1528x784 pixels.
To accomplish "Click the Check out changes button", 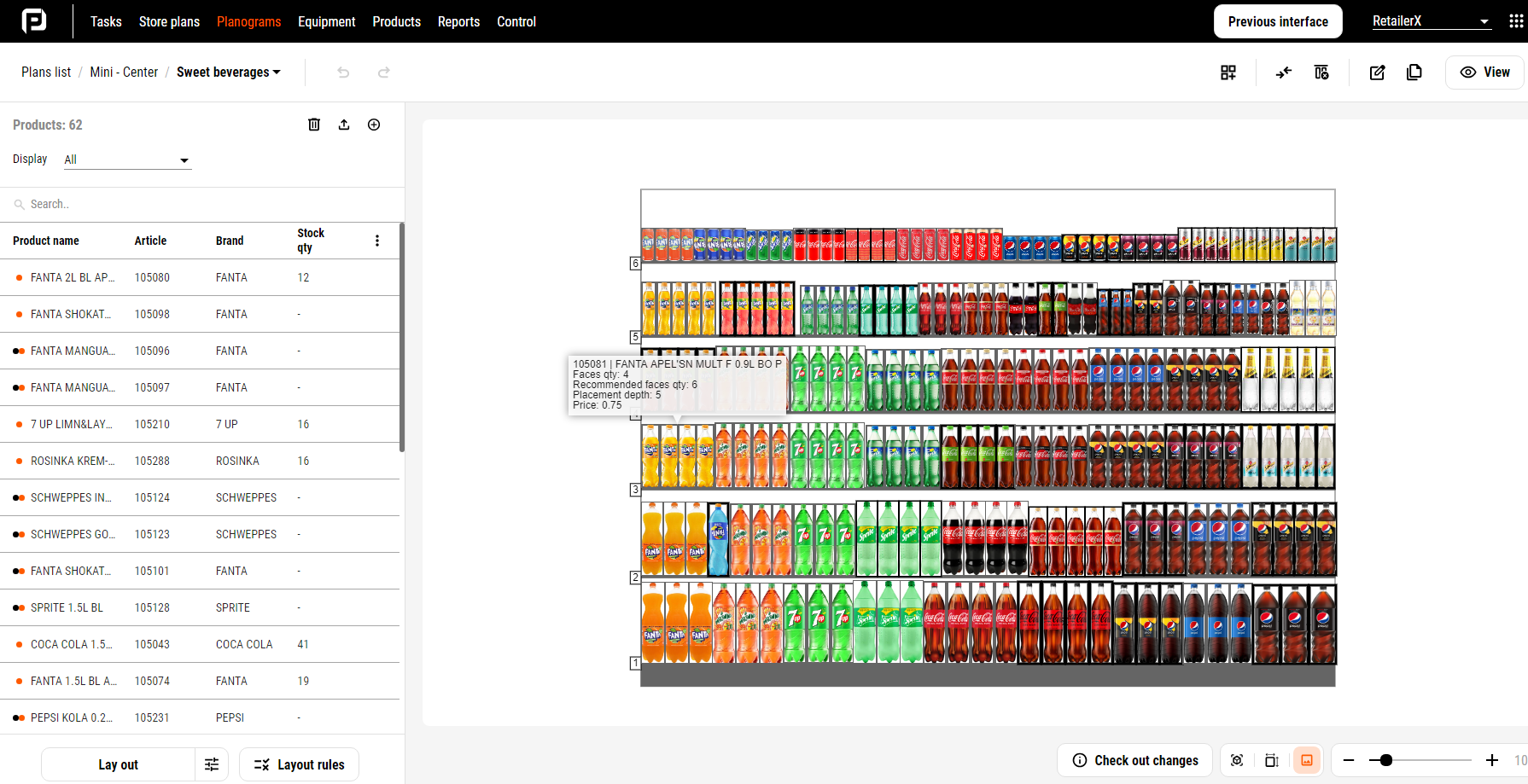I will tap(1135, 760).
